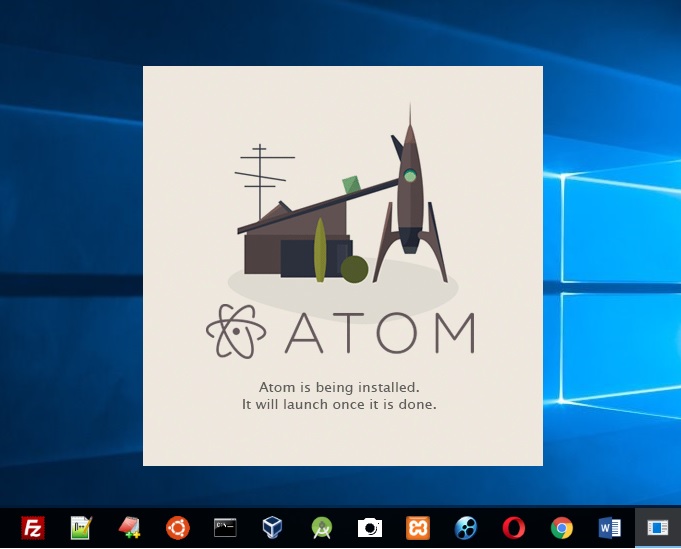Launch the blue media player icon
Image resolution: width=681 pixels, height=549 pixels.
(x=465, y=527)
